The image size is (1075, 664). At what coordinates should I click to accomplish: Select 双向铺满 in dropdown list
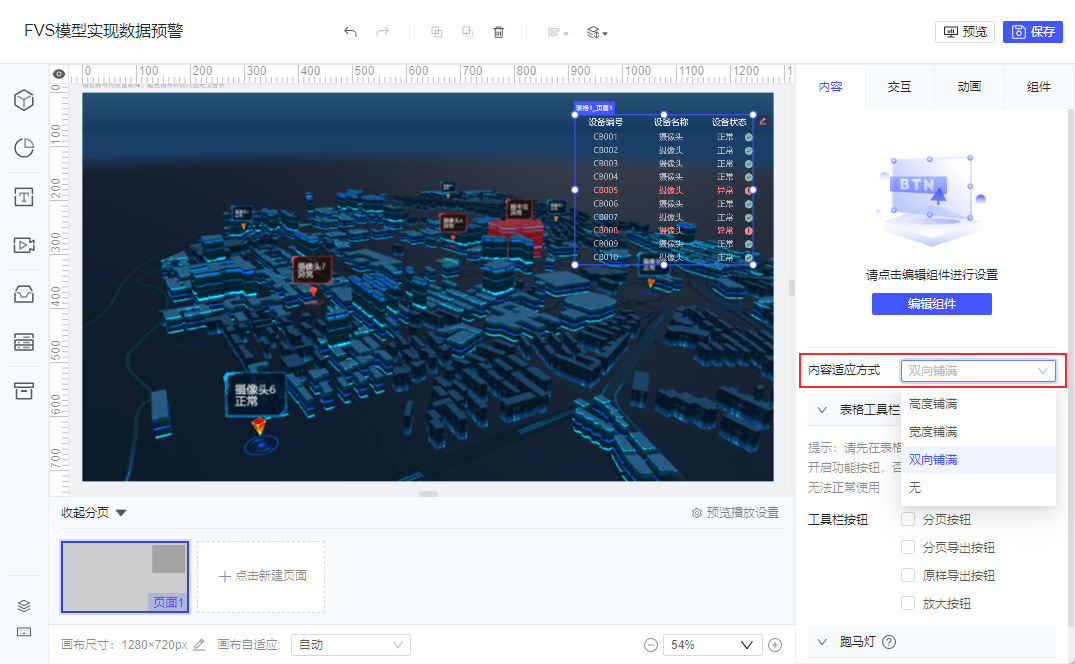click(978, 460)
